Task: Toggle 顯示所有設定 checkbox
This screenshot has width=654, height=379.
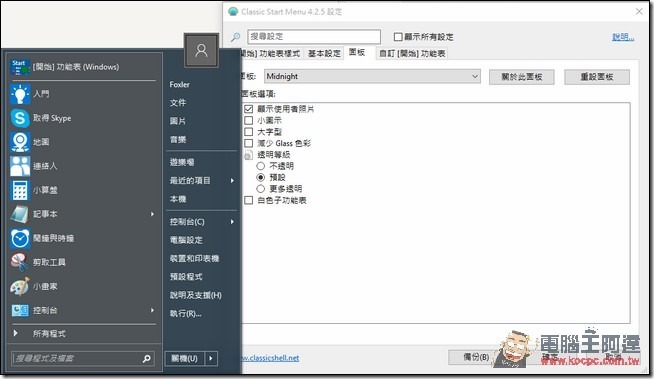Action: 398,37
